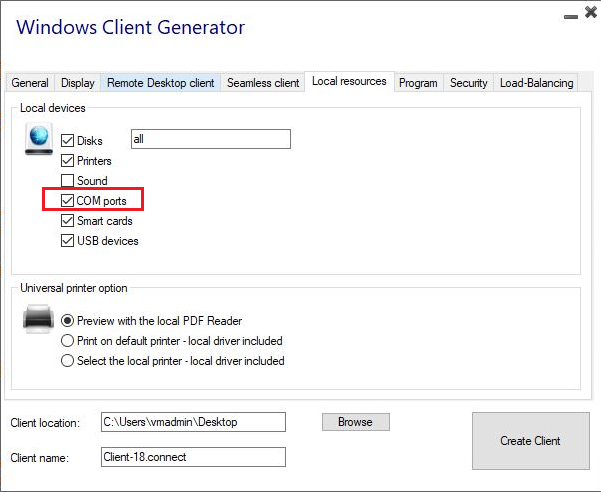Viewport: 601px width, 492px height.
Task: Select the local printer radio option
Action: 68,361
